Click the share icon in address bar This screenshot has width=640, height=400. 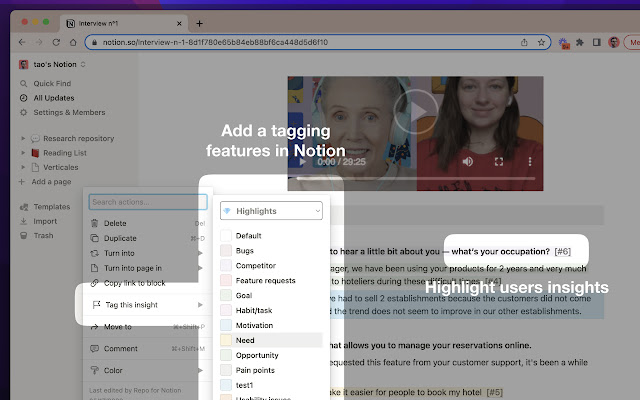tap(524, 42)
